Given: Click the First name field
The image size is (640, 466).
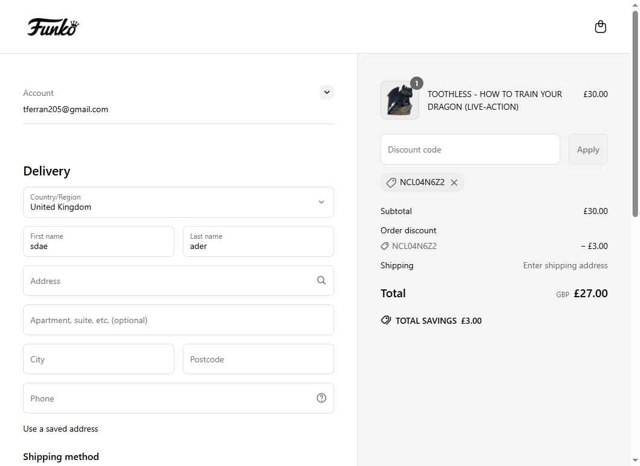Looking at the screenshot, I should pos(98,241).
